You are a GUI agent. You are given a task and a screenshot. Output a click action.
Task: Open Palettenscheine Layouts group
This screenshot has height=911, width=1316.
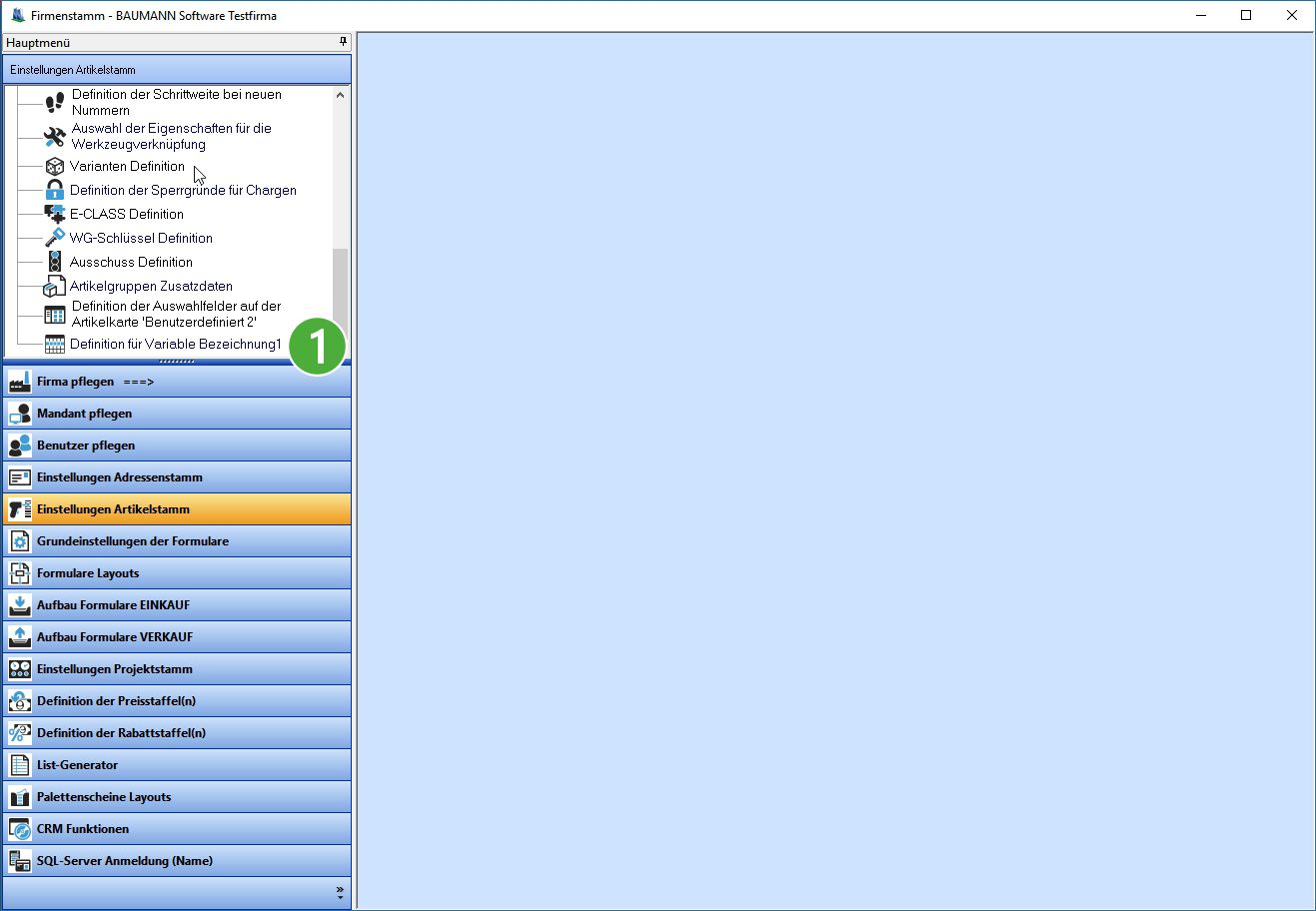[177, 797]
